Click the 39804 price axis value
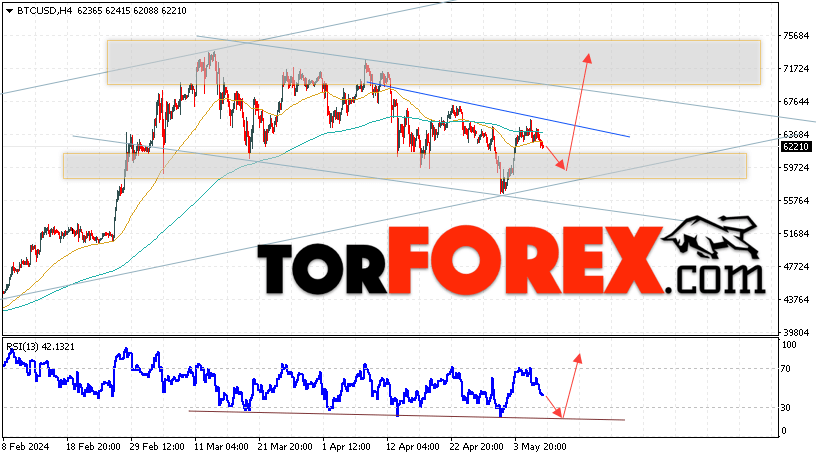 pyautogui.click(x=795, y=332)
